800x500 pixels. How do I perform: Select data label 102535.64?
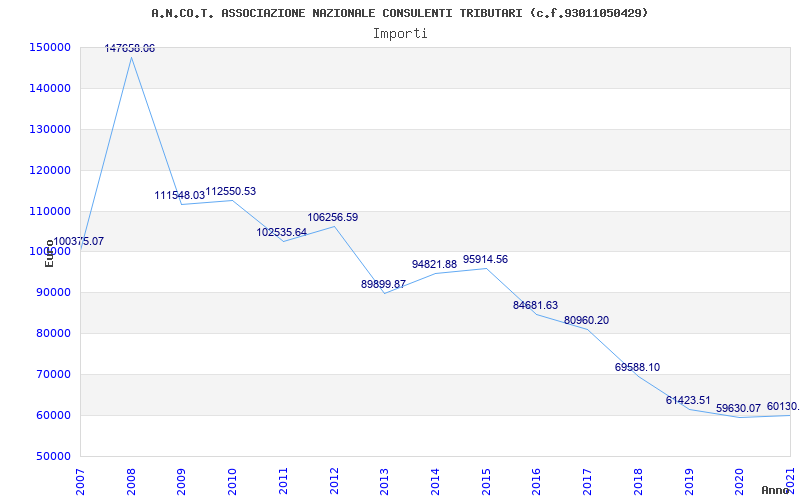(x=282, y=232)
